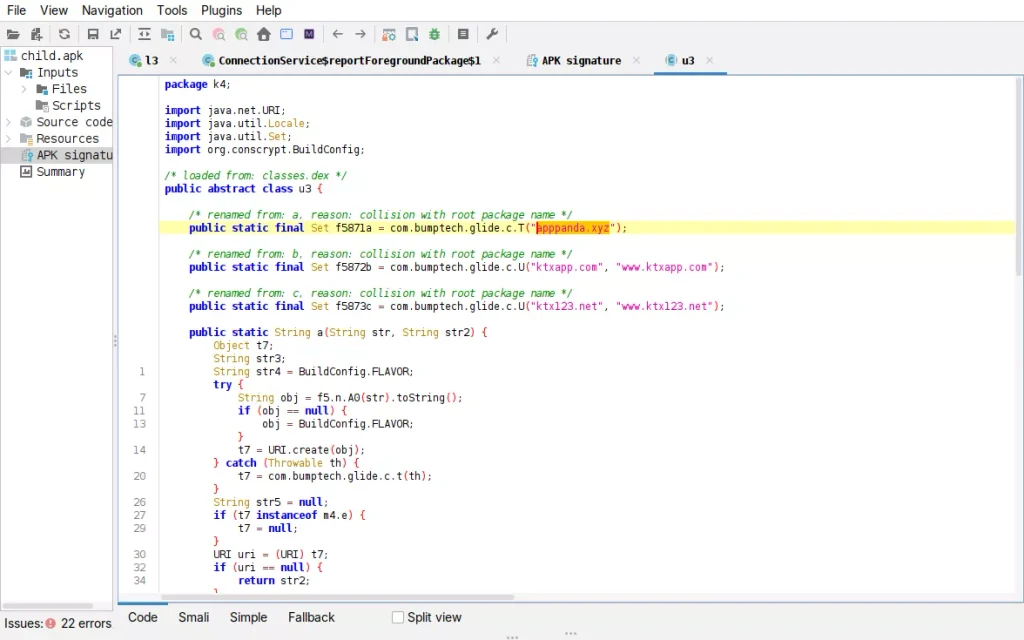1024x640 pixels.
Task: Click the Save all floppy disk icon
Action: pyautogui.click(x=93, y=34)
